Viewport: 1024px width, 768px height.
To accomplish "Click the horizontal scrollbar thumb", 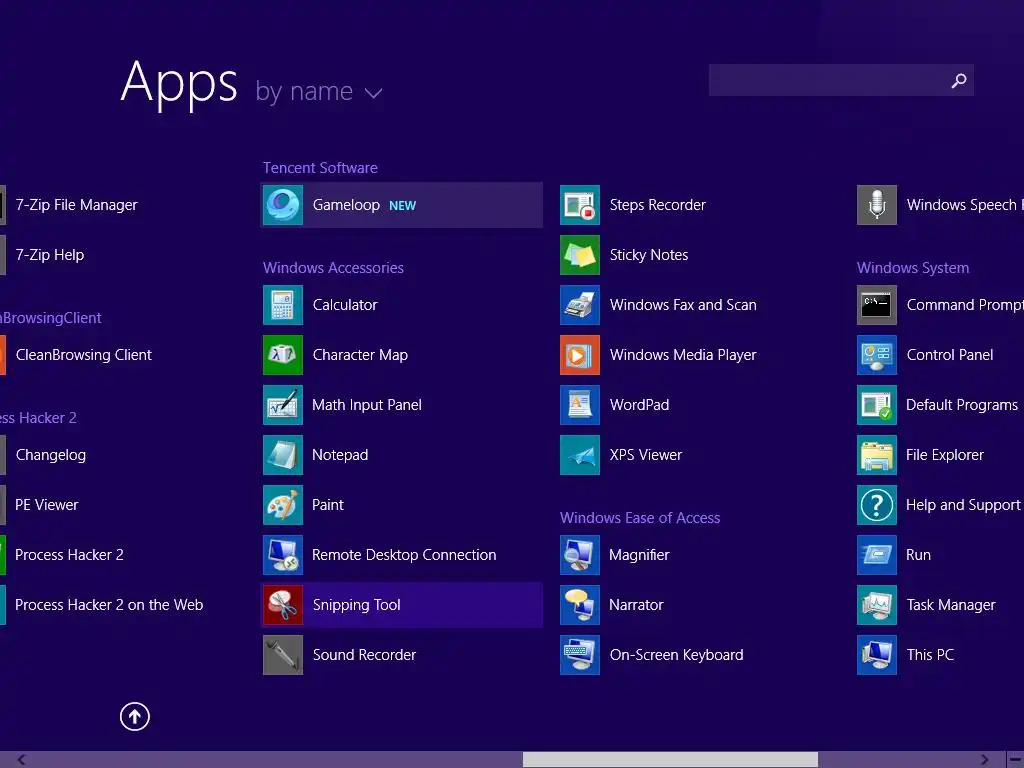I will (670, 760).
